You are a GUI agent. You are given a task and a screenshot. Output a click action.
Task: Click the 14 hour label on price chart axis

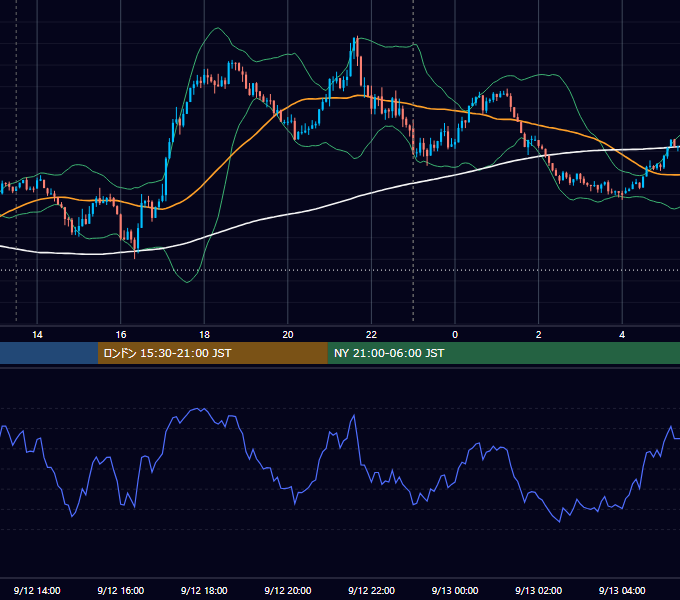click(x=37, y=335)
